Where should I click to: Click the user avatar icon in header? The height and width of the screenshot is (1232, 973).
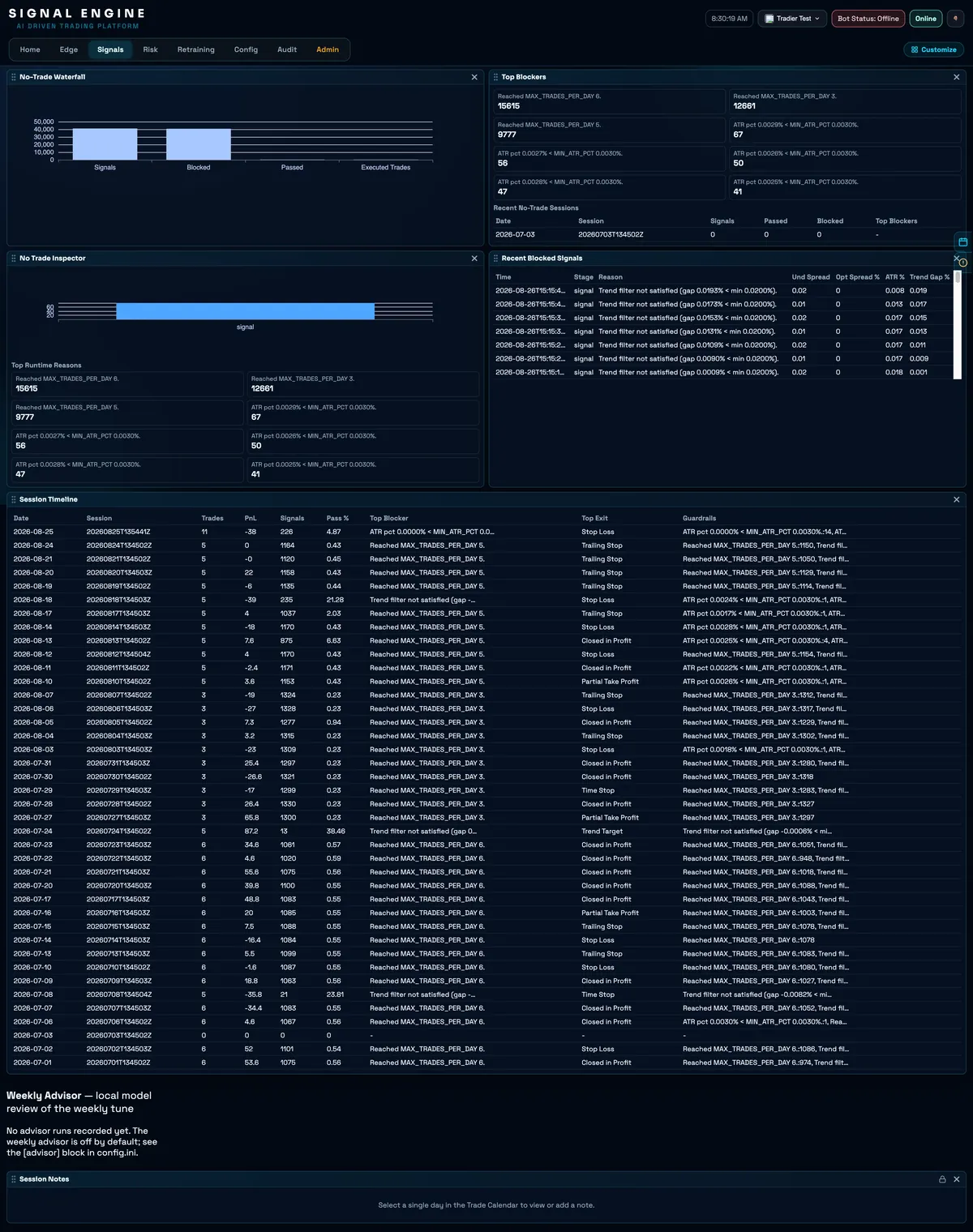pyautogui.click(x=955, y=19)
